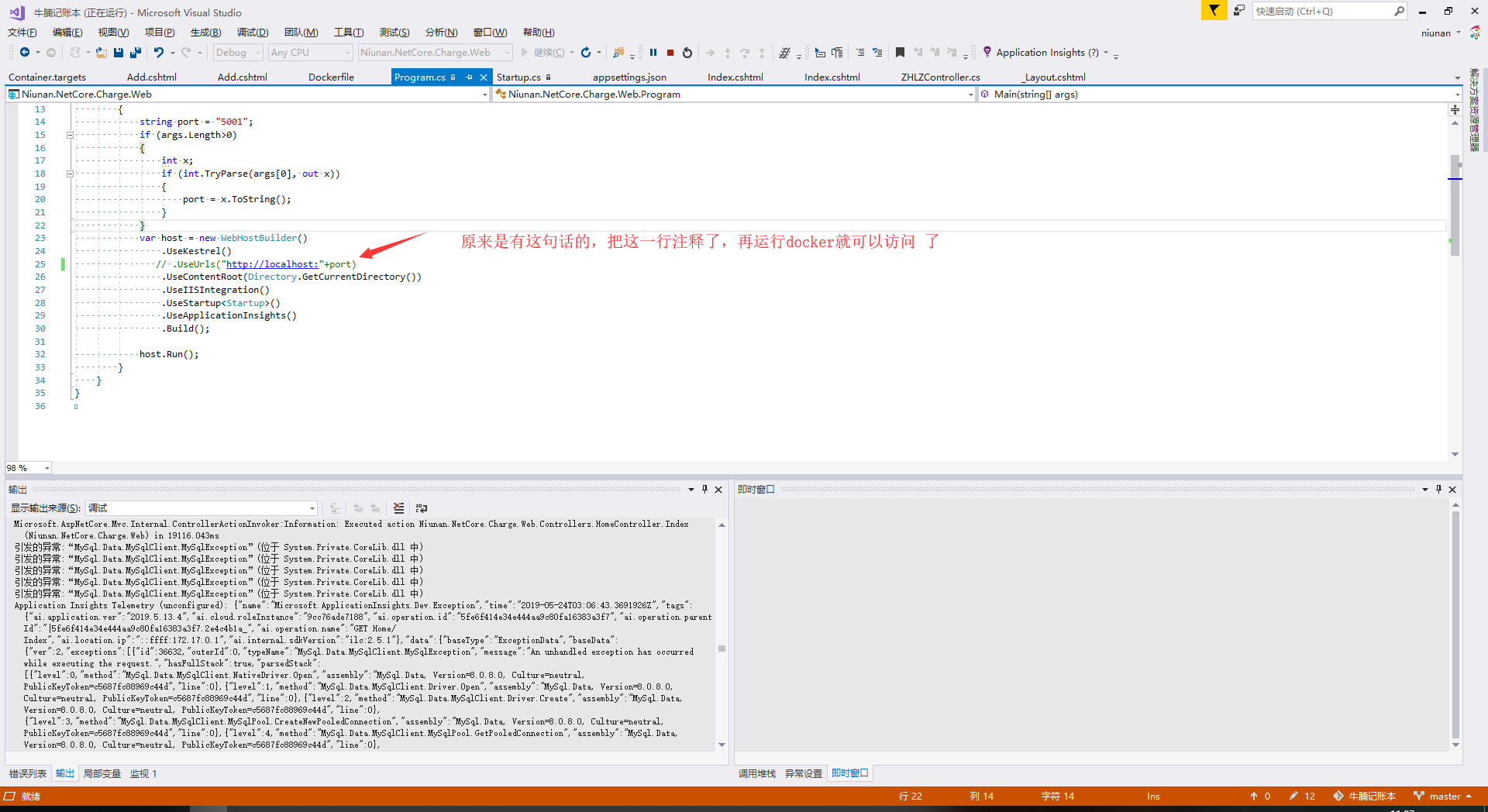Open the document tab overflow list arrow

tap(1457, 77)
